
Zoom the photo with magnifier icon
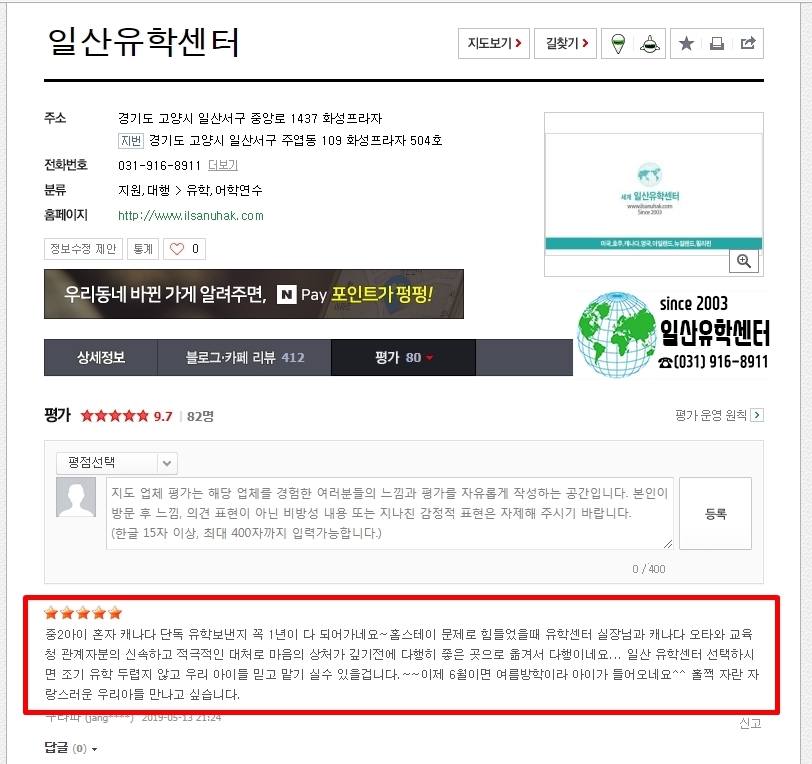point(744,261)
